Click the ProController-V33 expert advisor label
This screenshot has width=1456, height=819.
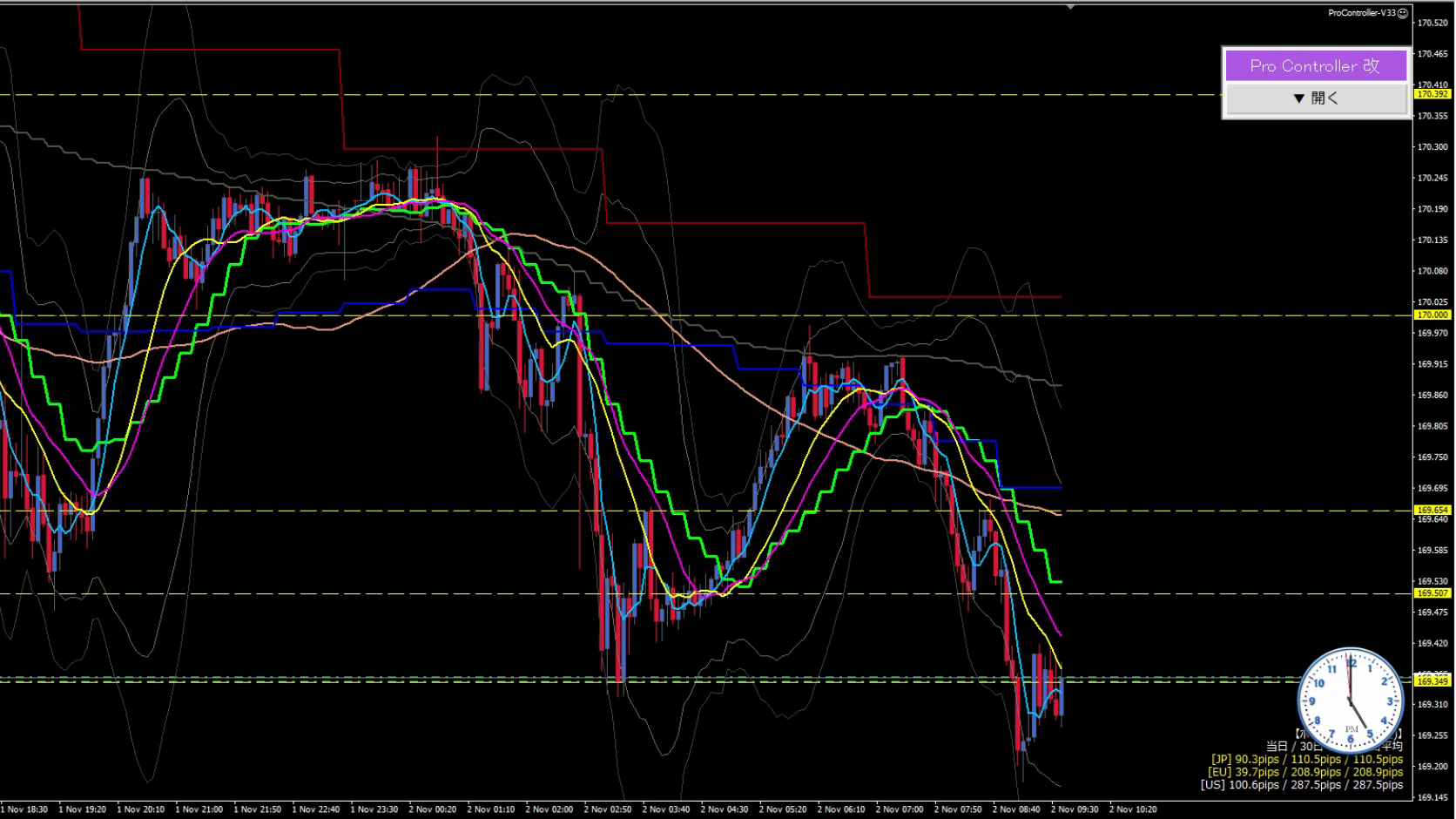click(1362, 13)
